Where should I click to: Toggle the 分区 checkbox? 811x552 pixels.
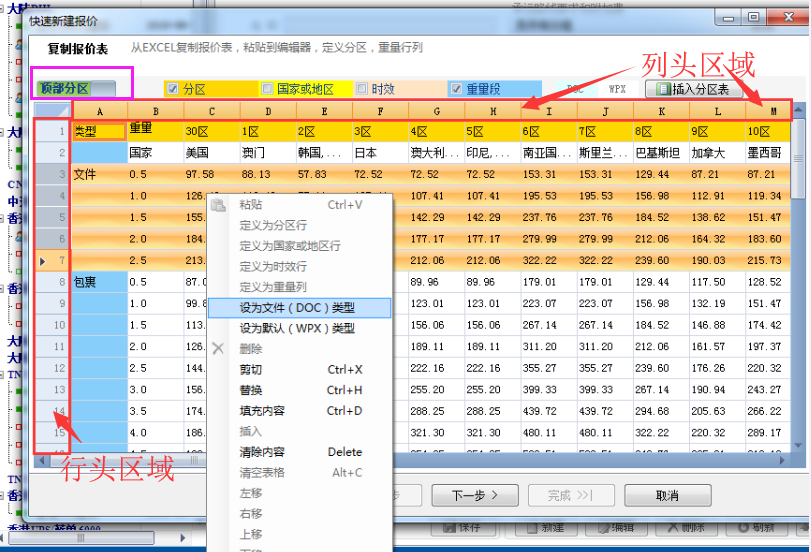pyautogui.click(x=173, y=89)
